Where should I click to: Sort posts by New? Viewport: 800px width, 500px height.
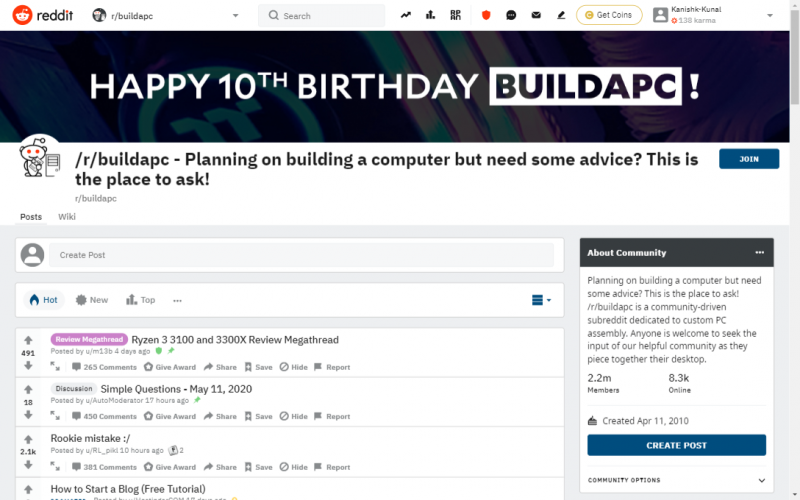(x=91, y=300)
